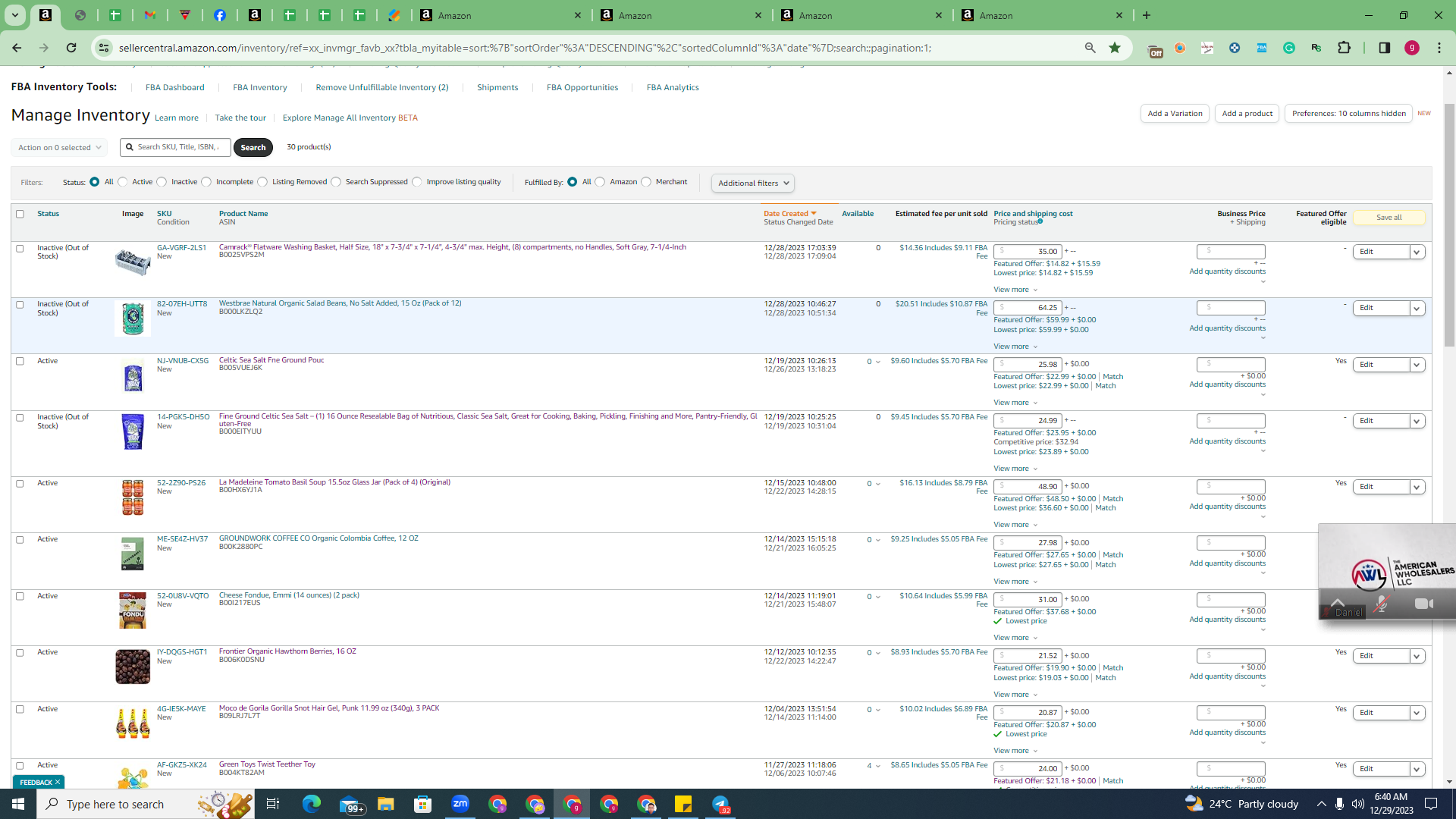Open the Windows notification center icon

click(x=1432, y=804)
